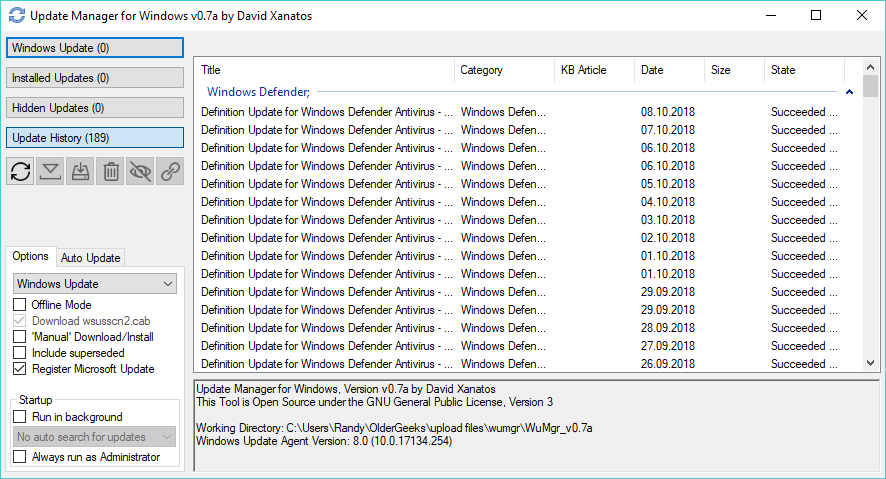Click the Update Manager app icon in title bar
Screen dimensions: 886x479
(17, 15)
